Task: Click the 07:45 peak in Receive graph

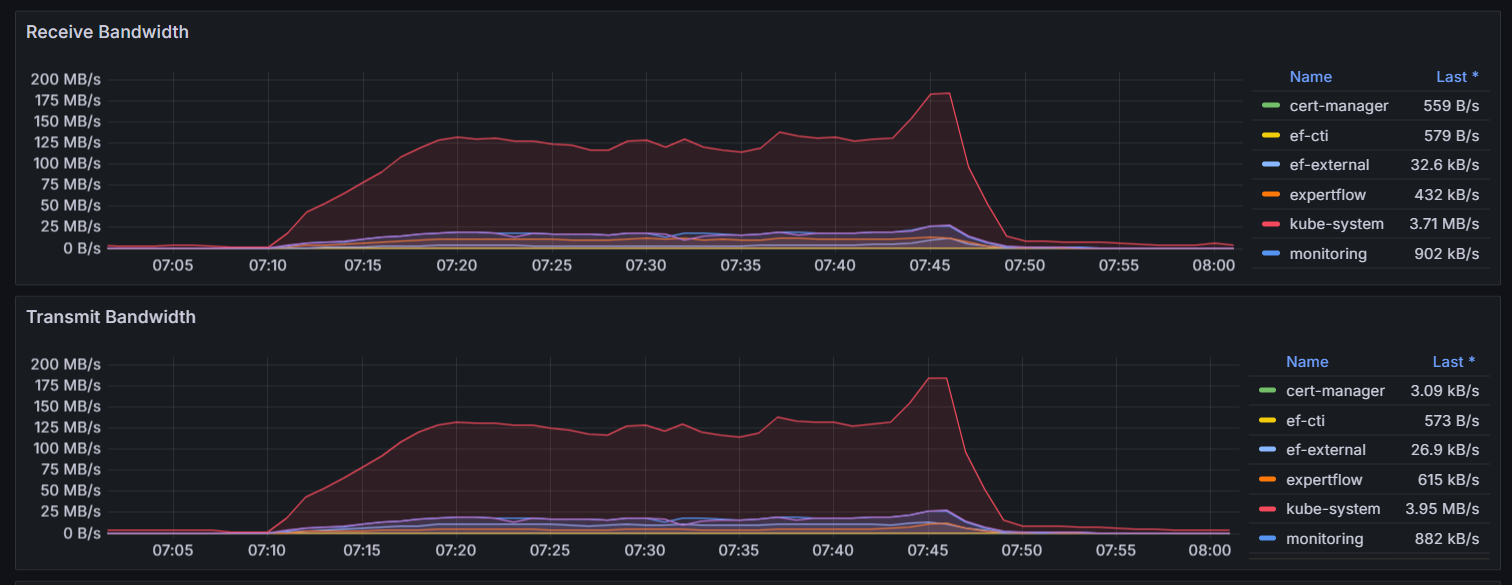Action: (940, 94)
